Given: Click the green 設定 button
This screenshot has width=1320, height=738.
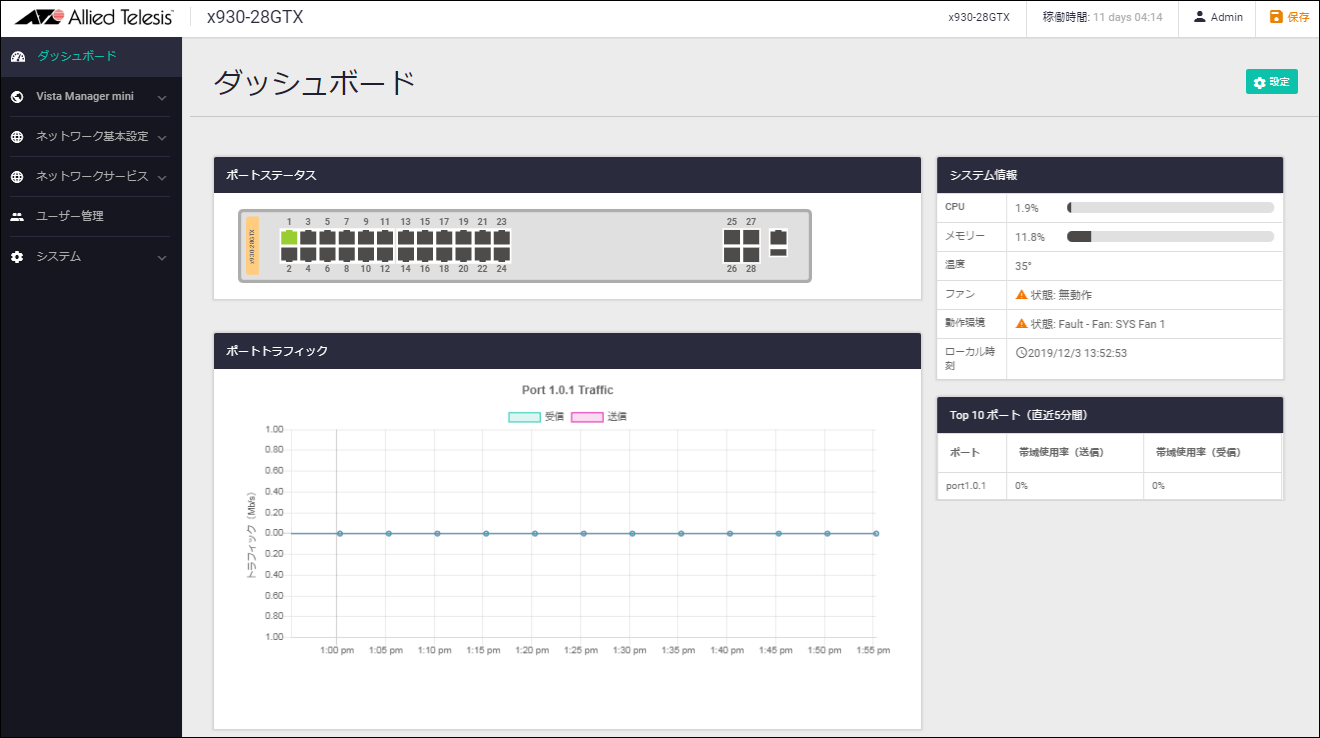Looking at the screenshot, I should tap(1271, 82).
